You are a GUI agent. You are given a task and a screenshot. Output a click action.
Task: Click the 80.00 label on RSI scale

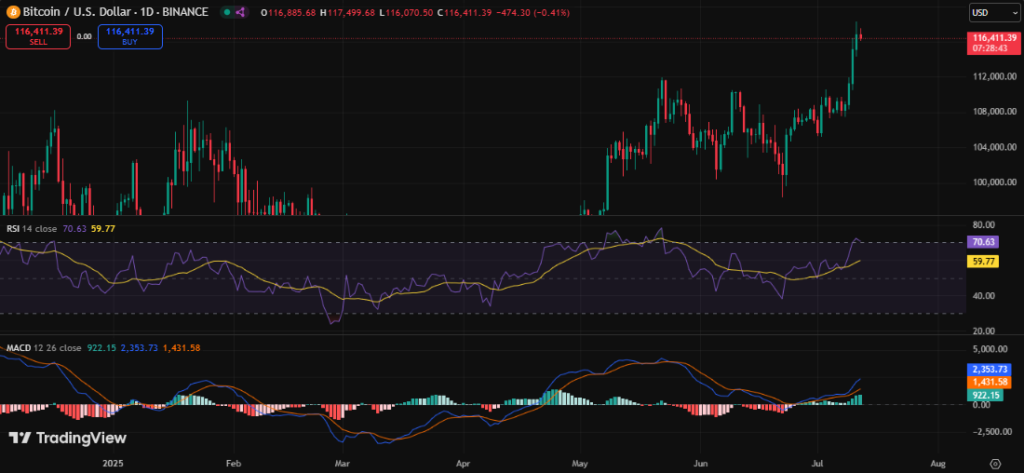982,225
